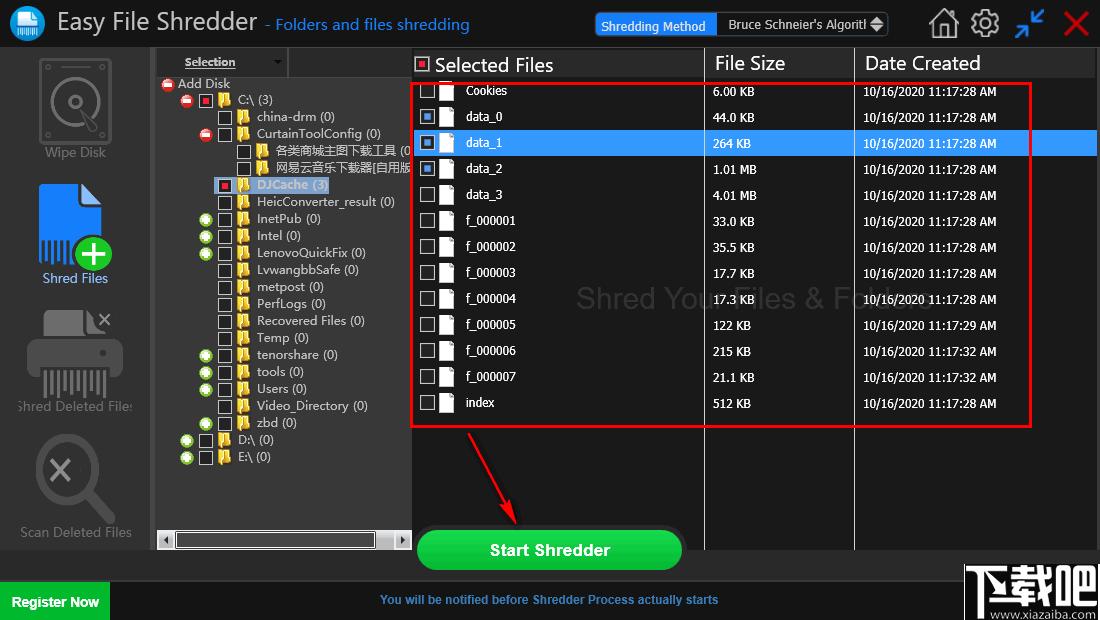Open the Wipe Disk tool
Viewport: 1100px width, 620px height.
[75, 109]
